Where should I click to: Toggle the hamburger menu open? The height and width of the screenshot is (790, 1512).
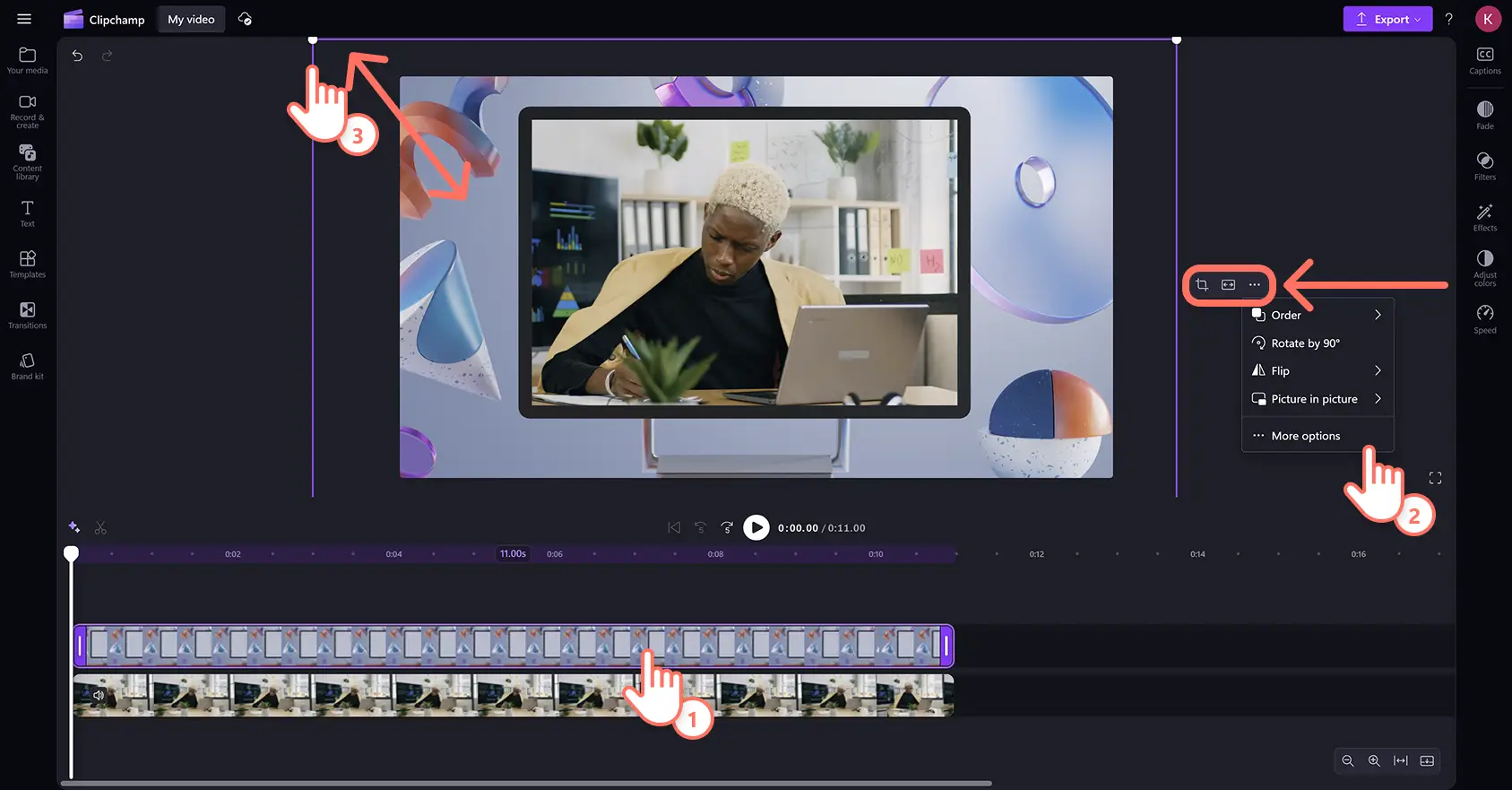pos(24,19)
